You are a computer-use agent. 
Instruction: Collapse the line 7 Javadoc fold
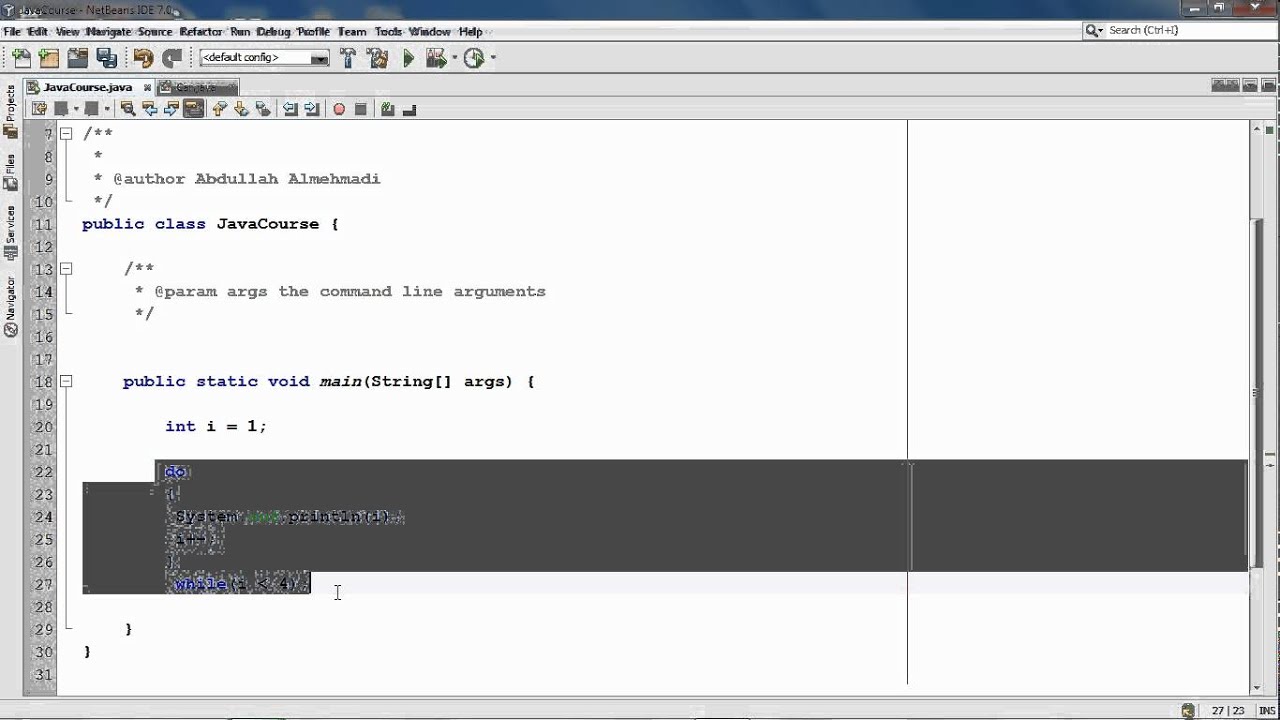click(66, 133)
